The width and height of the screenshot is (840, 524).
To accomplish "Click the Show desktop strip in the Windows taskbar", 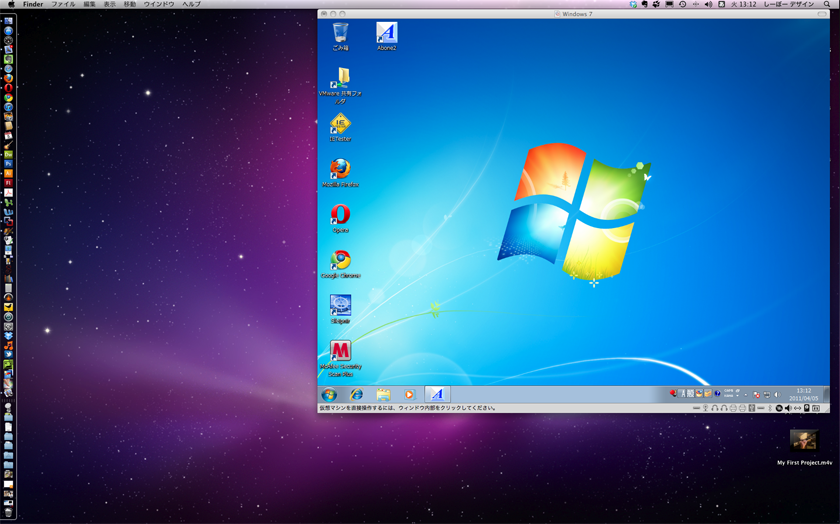I will point(827,394).
